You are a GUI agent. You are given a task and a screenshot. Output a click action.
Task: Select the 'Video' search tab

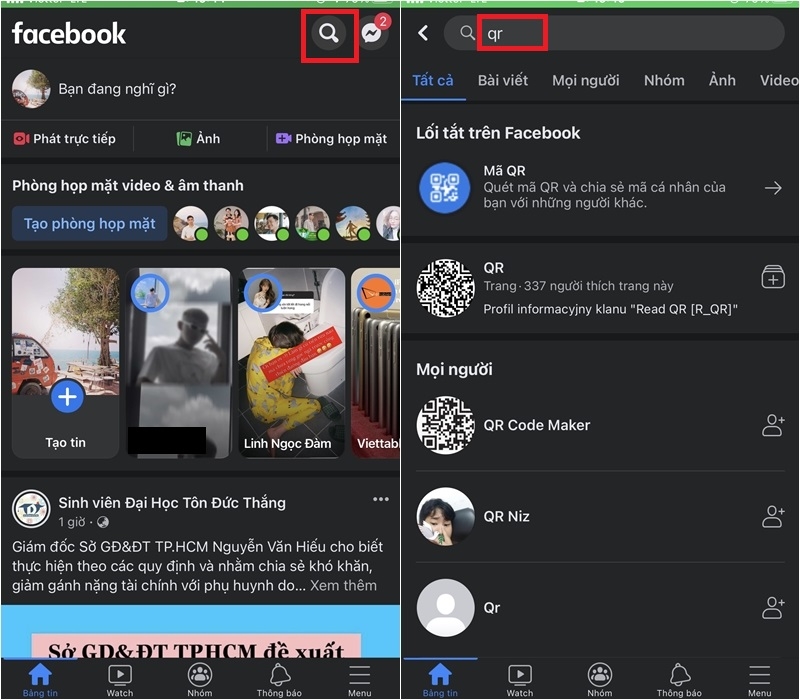click(x=779, y=81)
